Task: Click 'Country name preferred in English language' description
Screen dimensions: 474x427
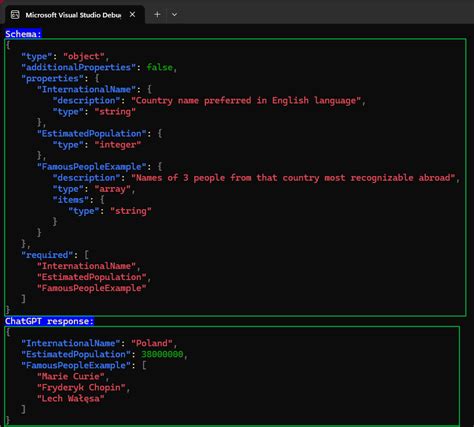Action: 246,100
